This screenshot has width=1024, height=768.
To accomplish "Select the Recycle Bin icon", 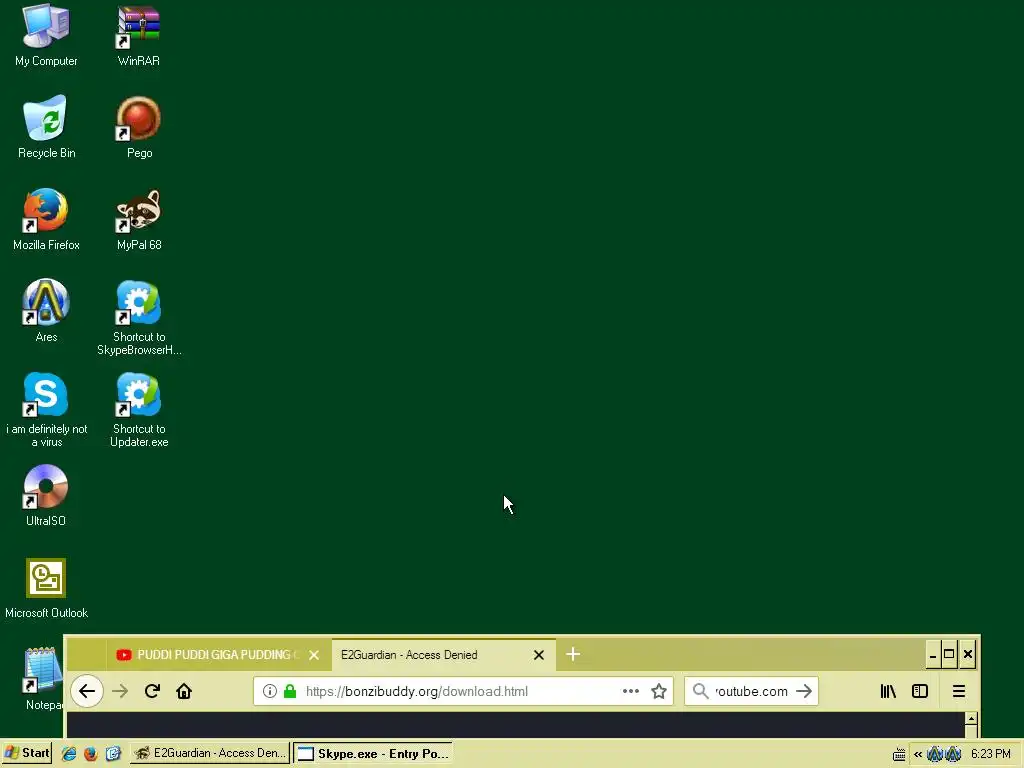I will [x=46, y=127].
